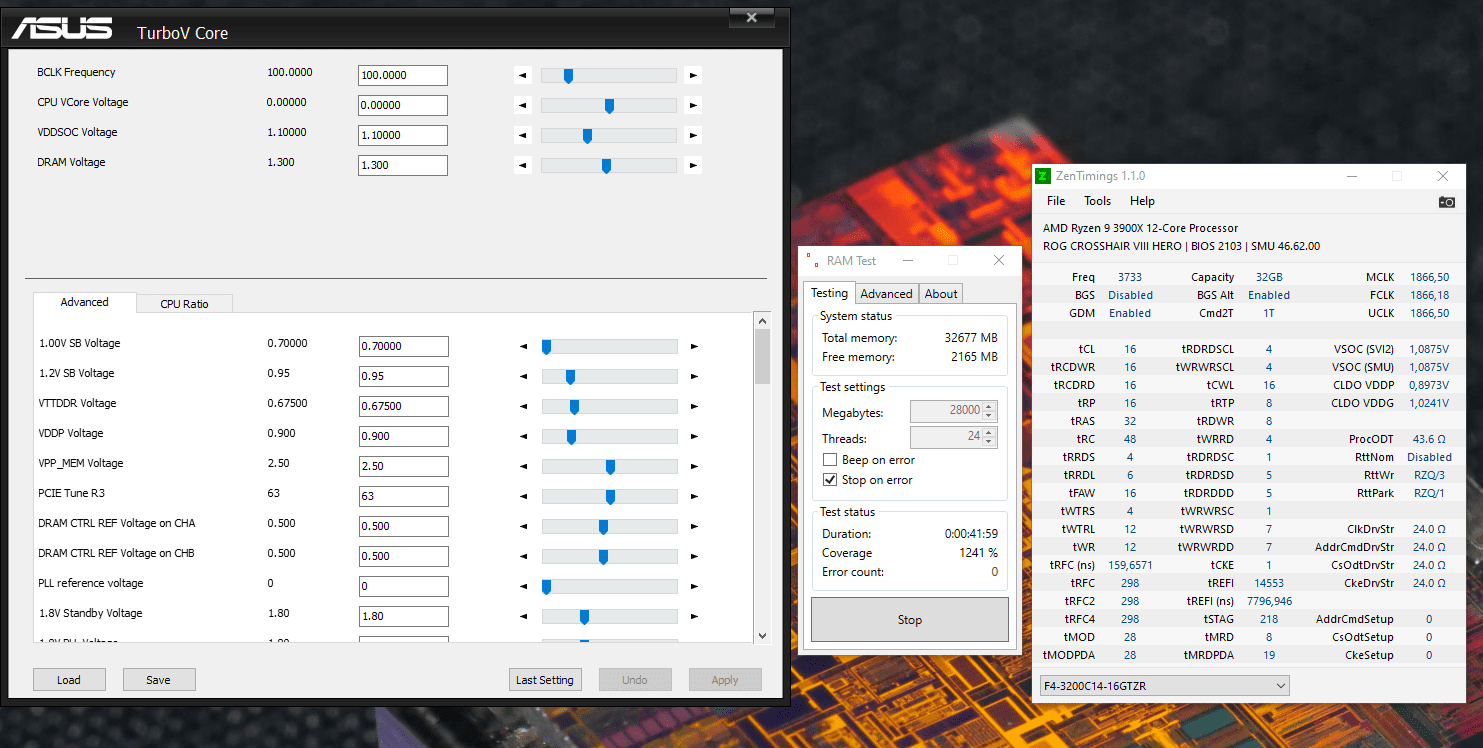Click the PLL reference voltage slider
Viewport: 1483px width, 748px height.
point(609,587)
